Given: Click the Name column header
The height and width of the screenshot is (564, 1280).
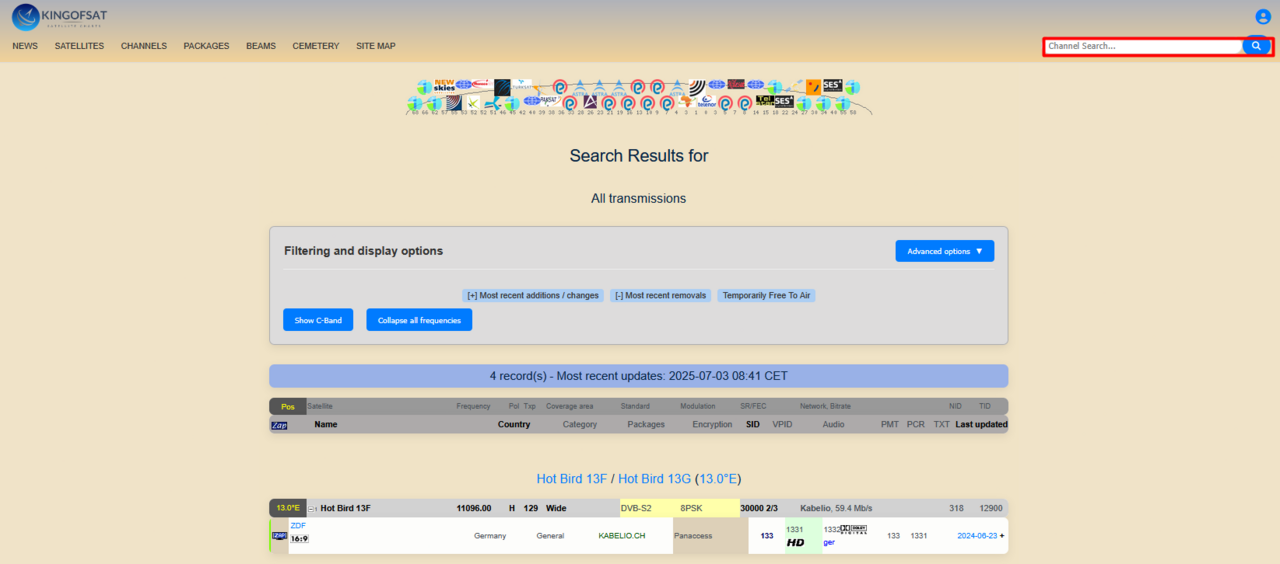Looking at the screenshot, I should (x=326, y=424).
